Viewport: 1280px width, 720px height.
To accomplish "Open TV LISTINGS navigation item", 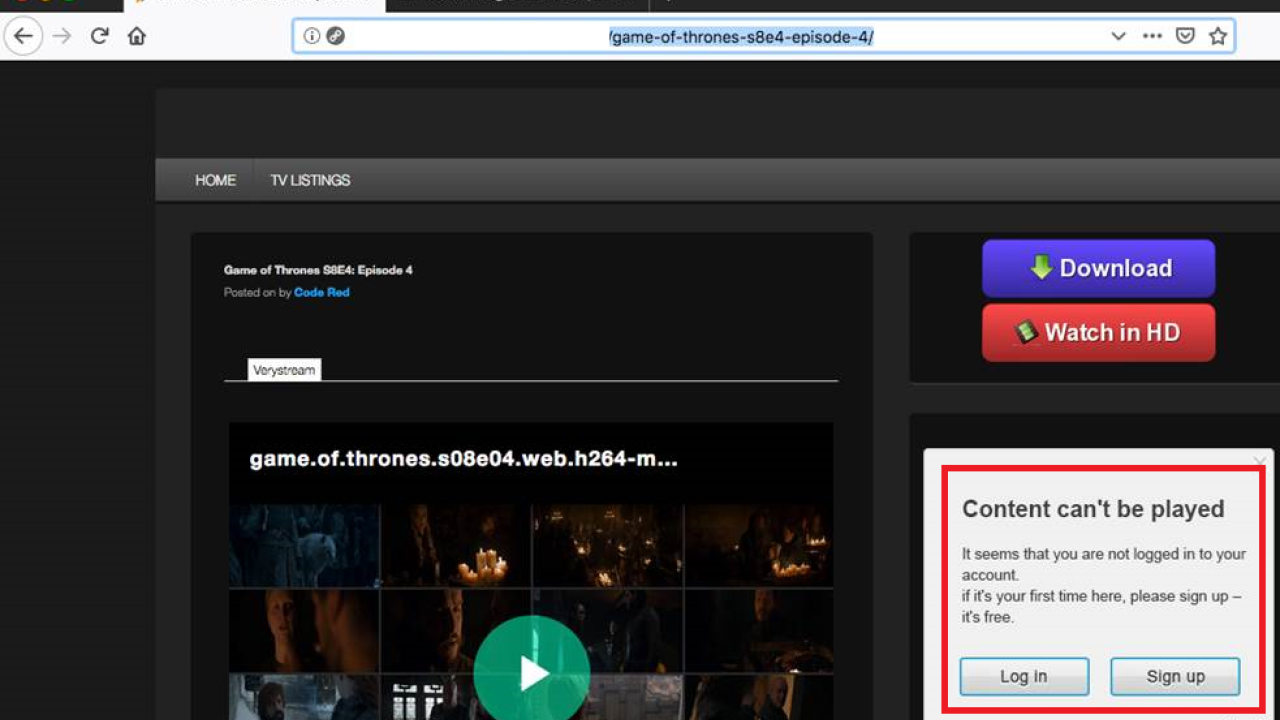I will [310, 180].
